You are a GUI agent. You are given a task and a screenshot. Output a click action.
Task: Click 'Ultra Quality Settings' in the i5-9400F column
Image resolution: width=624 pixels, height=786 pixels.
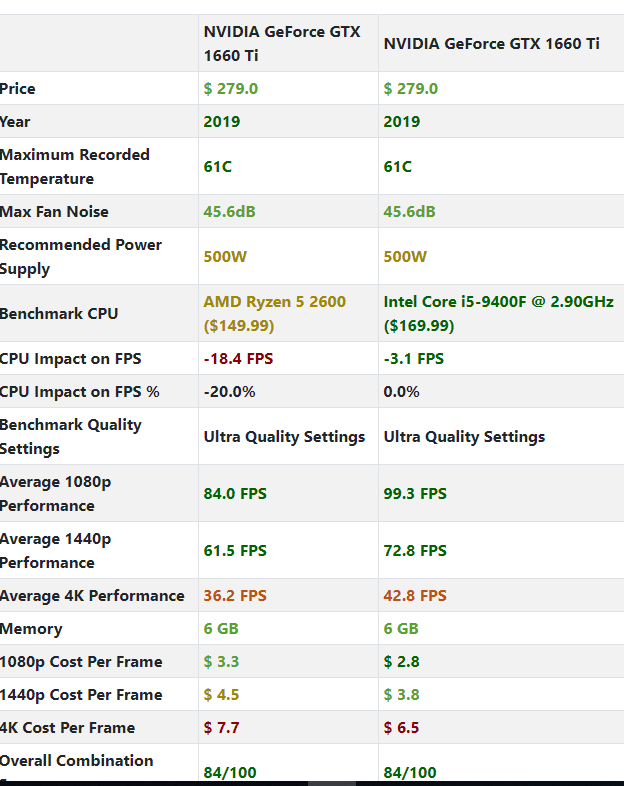[464, 437]
